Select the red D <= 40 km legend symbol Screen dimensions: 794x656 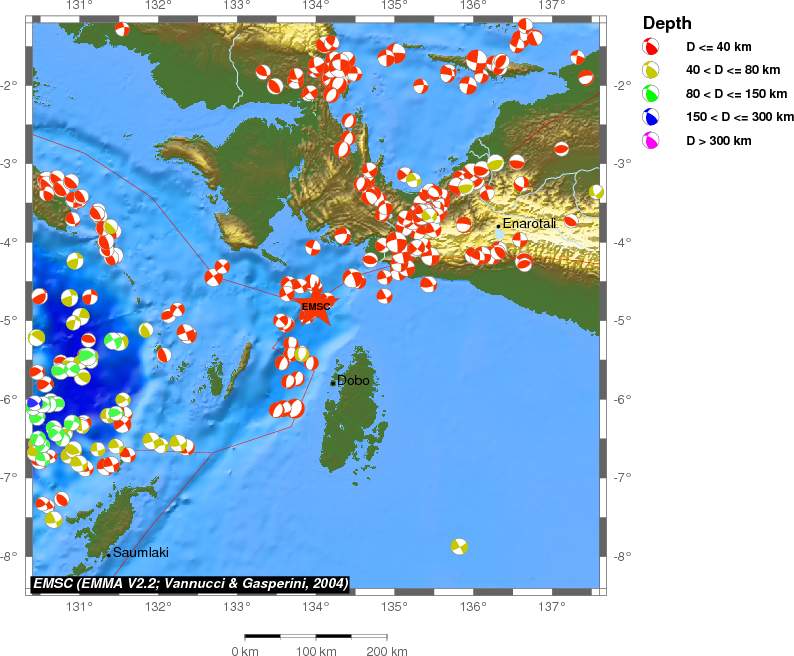(652, 47)
